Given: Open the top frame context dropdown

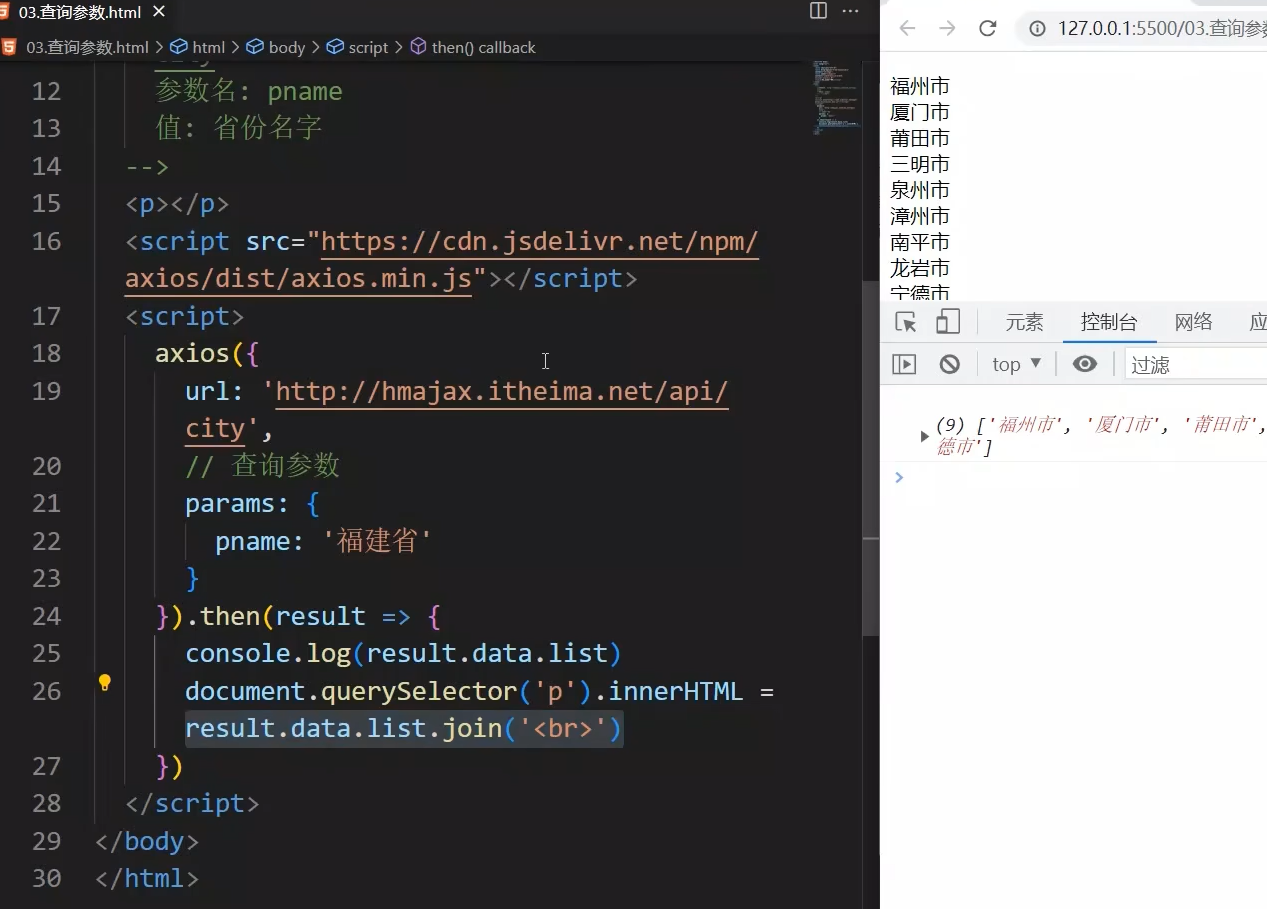Looking at the screenshot, I should pos(1013,364).
